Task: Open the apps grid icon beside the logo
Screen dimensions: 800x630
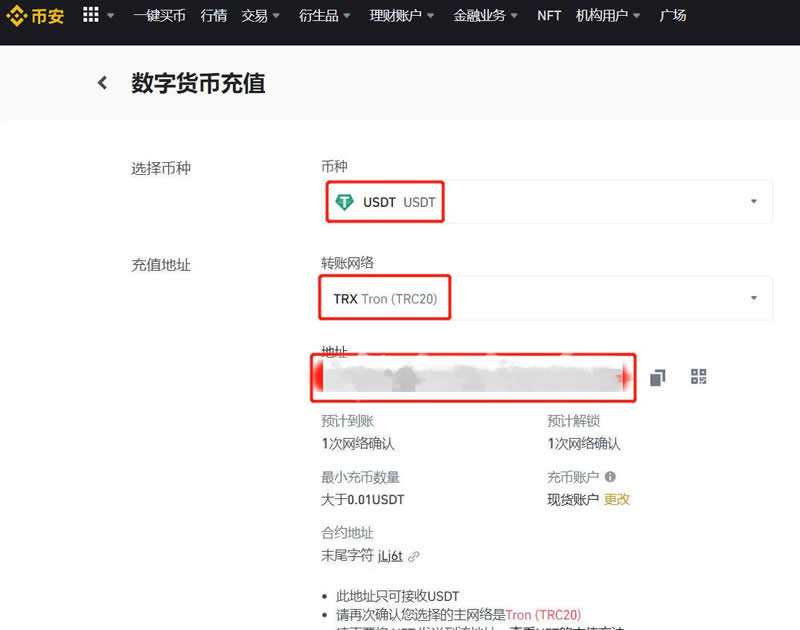Action: click(92, 15)
